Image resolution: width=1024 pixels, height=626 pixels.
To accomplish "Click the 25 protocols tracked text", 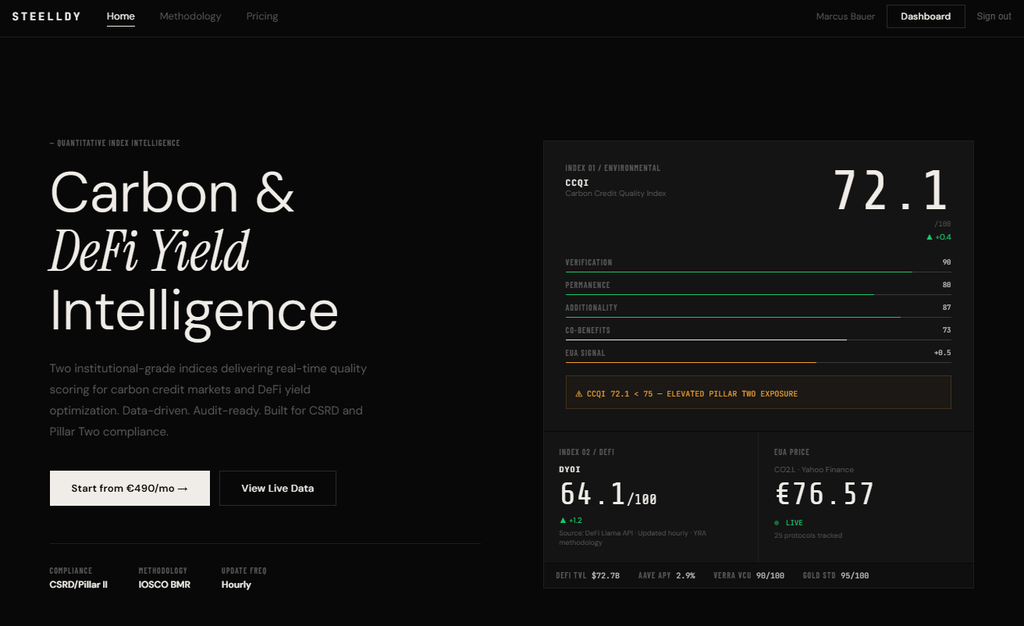I will pos(808,535).
